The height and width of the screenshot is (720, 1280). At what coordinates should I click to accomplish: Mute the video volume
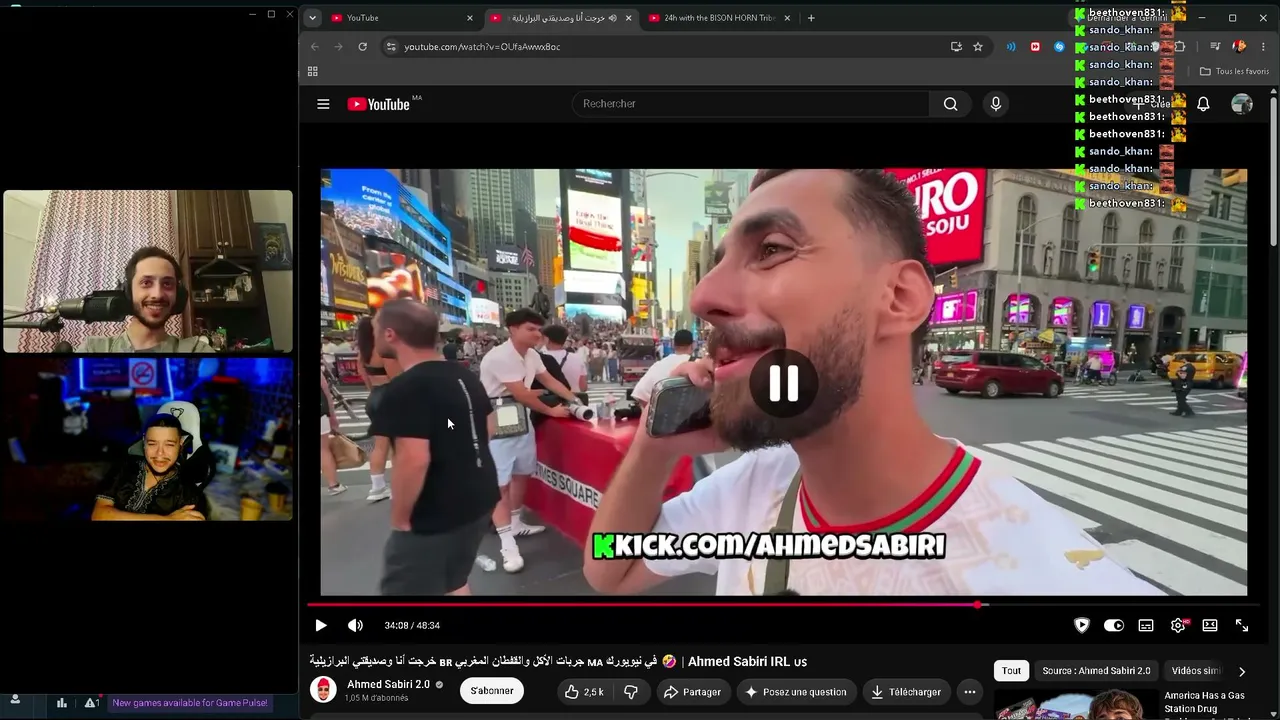[x=355, y=626]
